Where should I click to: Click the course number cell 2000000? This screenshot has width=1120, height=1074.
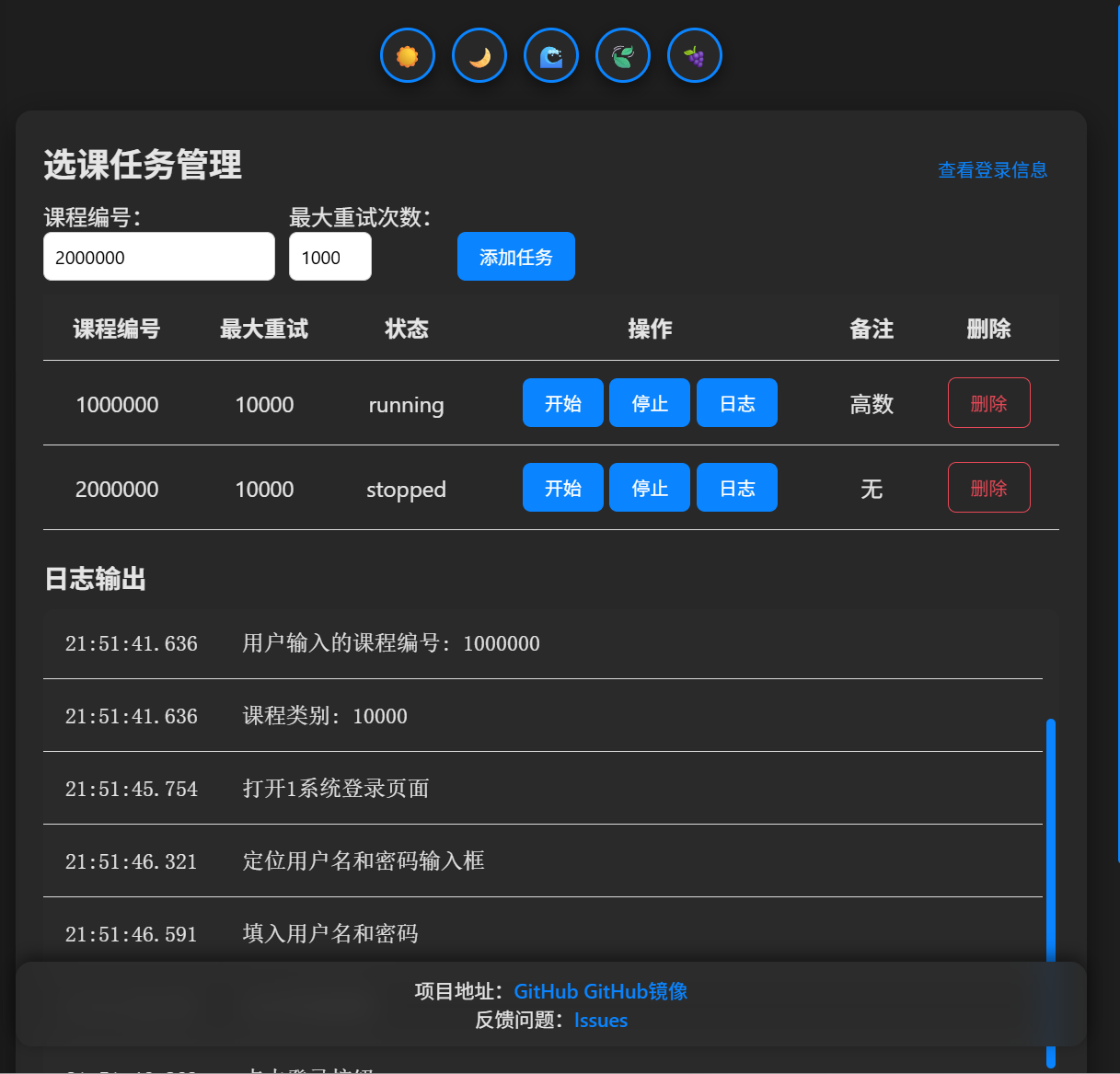[117, 489]
